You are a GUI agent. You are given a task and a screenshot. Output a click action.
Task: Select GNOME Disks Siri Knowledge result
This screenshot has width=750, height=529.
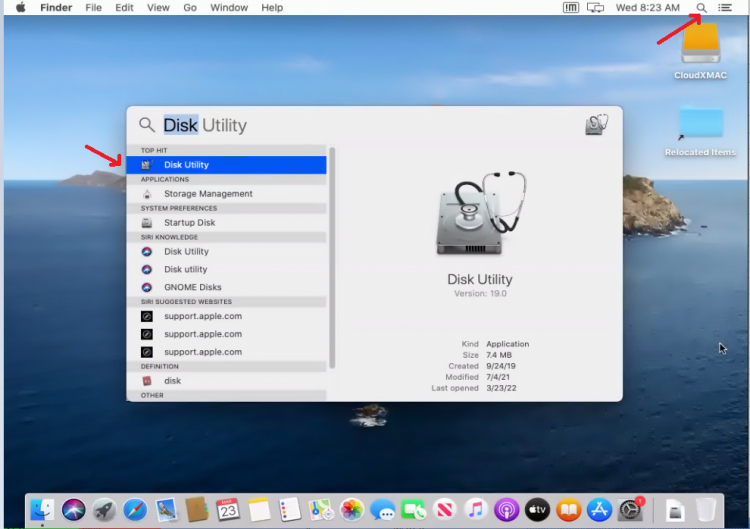226,287
